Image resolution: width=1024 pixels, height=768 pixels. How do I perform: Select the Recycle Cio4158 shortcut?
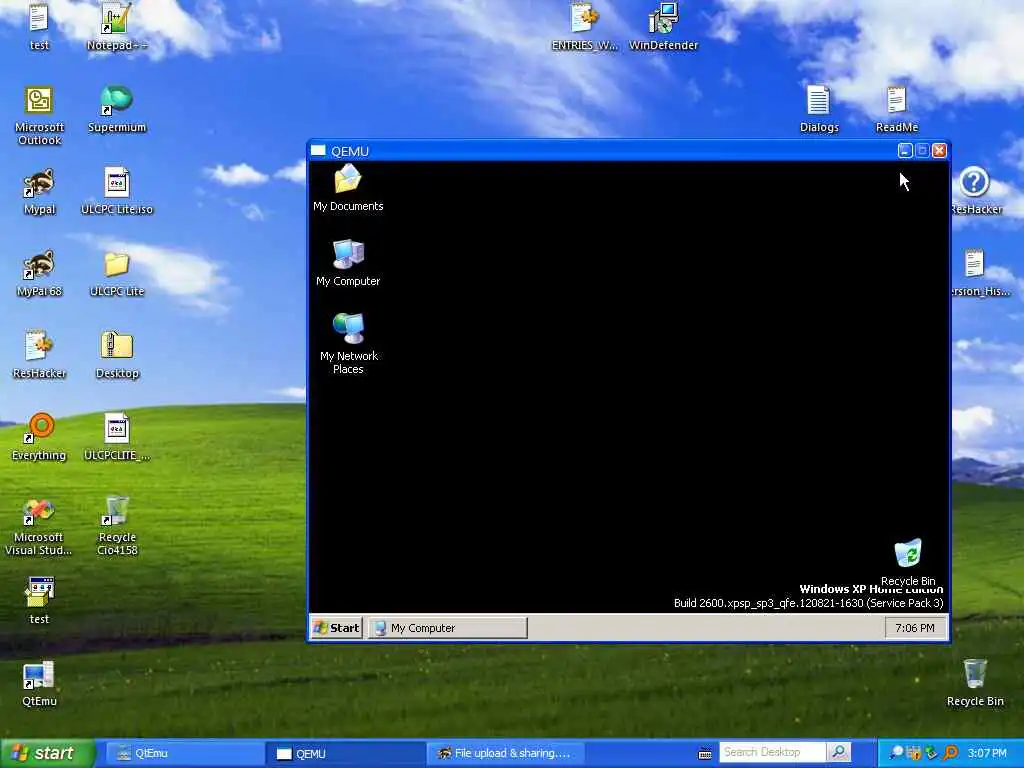(117, 526)
